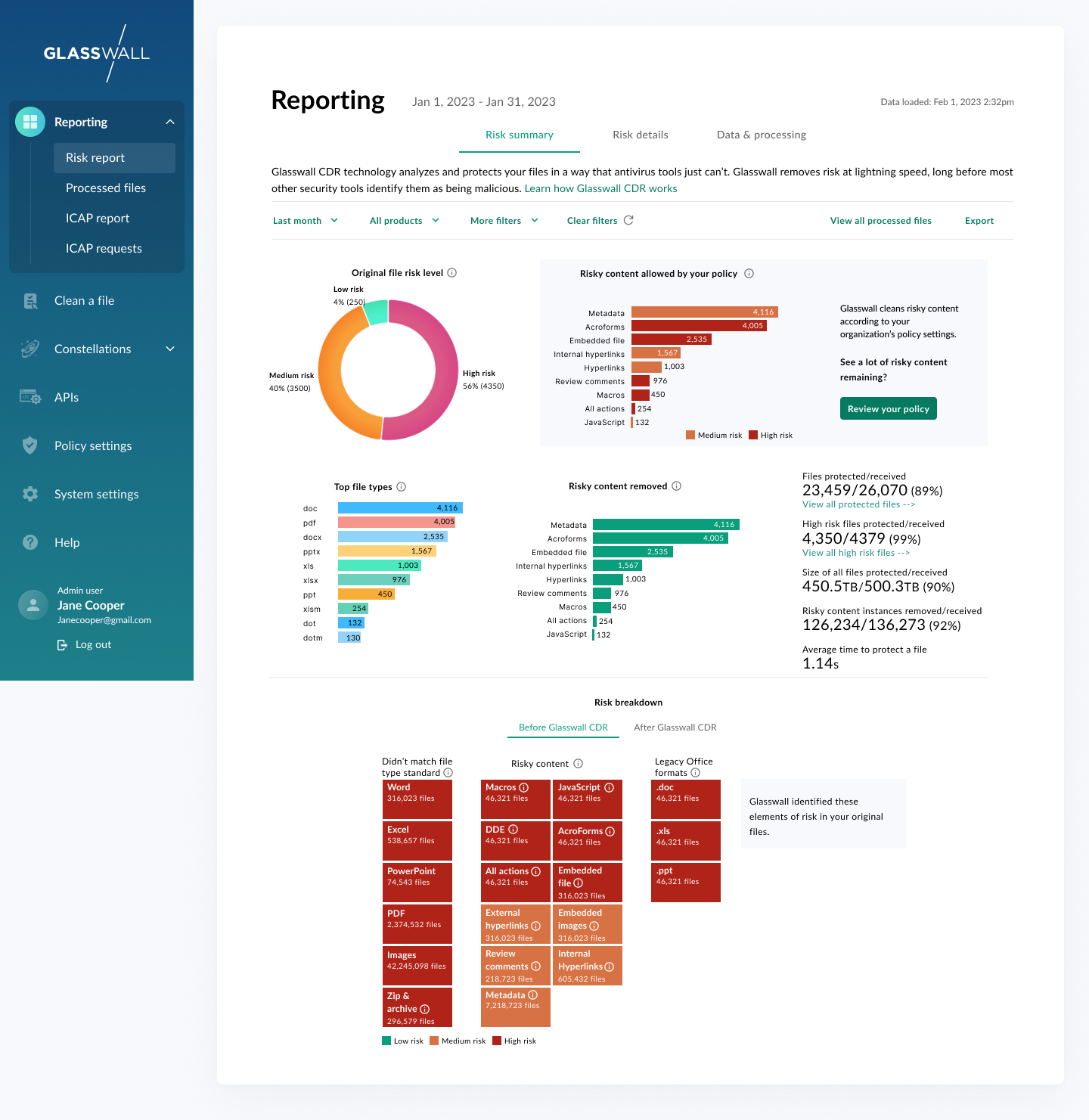Click Learn how Glasswall CDR works link
The width and height of the screenshot is (1089, 1120).
(601, 188)
